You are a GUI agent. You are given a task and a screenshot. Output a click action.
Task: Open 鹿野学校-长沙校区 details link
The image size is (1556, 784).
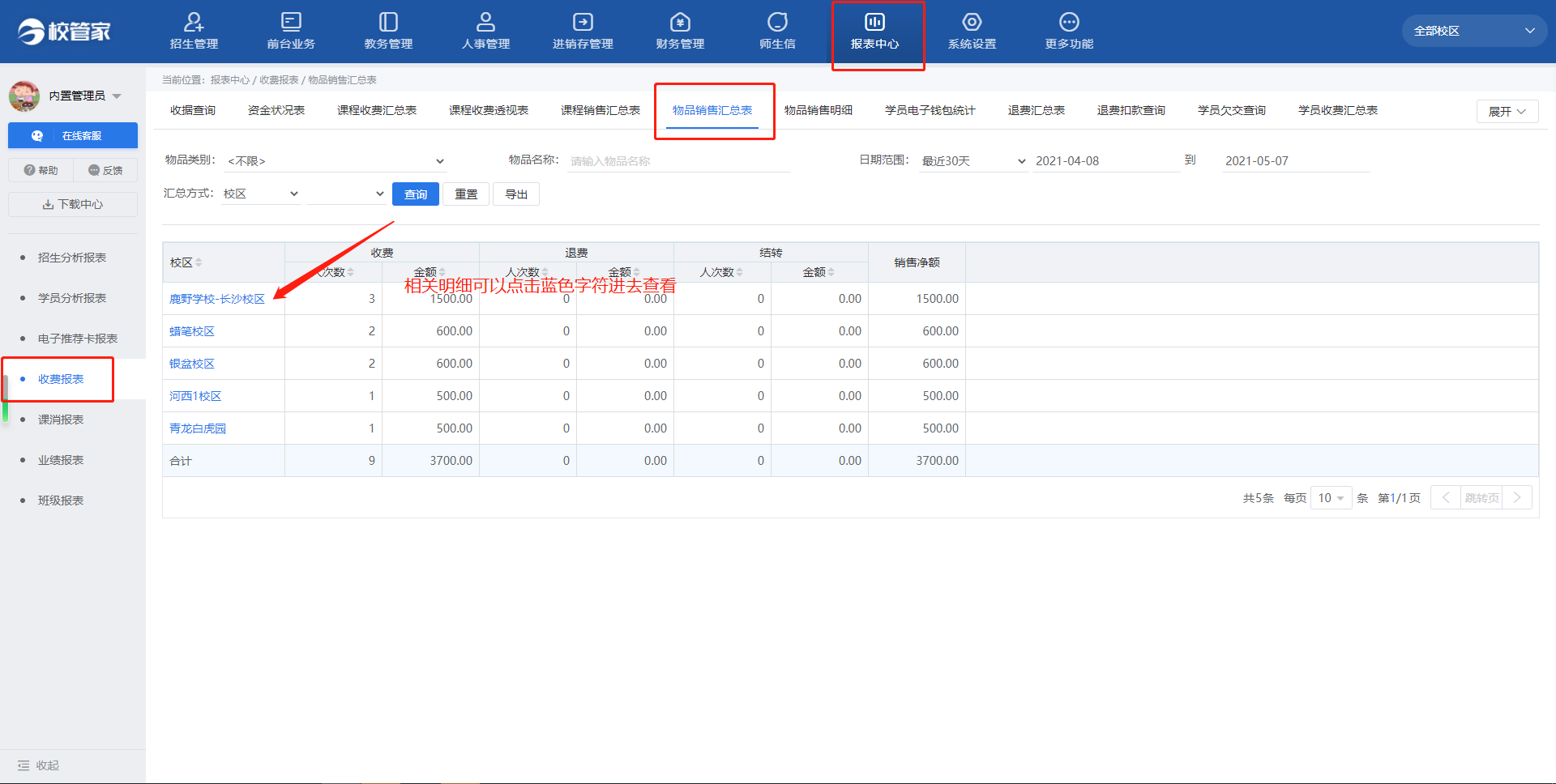click(217, 299)
